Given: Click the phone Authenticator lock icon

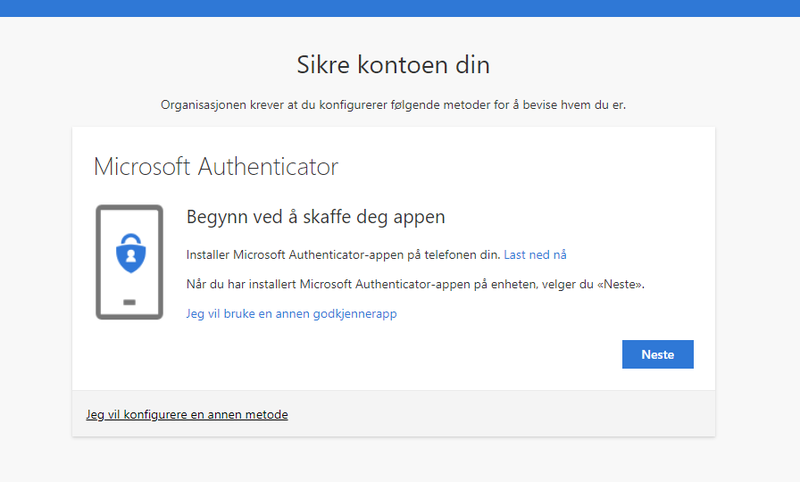Looking at the screenshot, I should coord(131,253).
